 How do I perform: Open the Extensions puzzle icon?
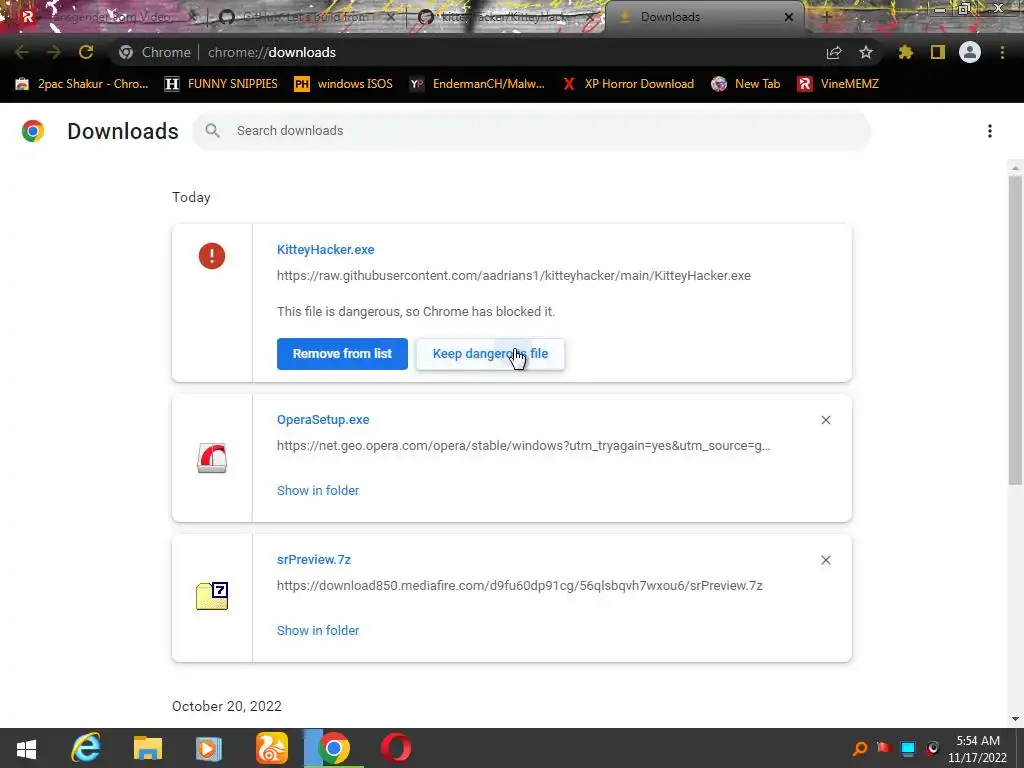tap(906, 52)
